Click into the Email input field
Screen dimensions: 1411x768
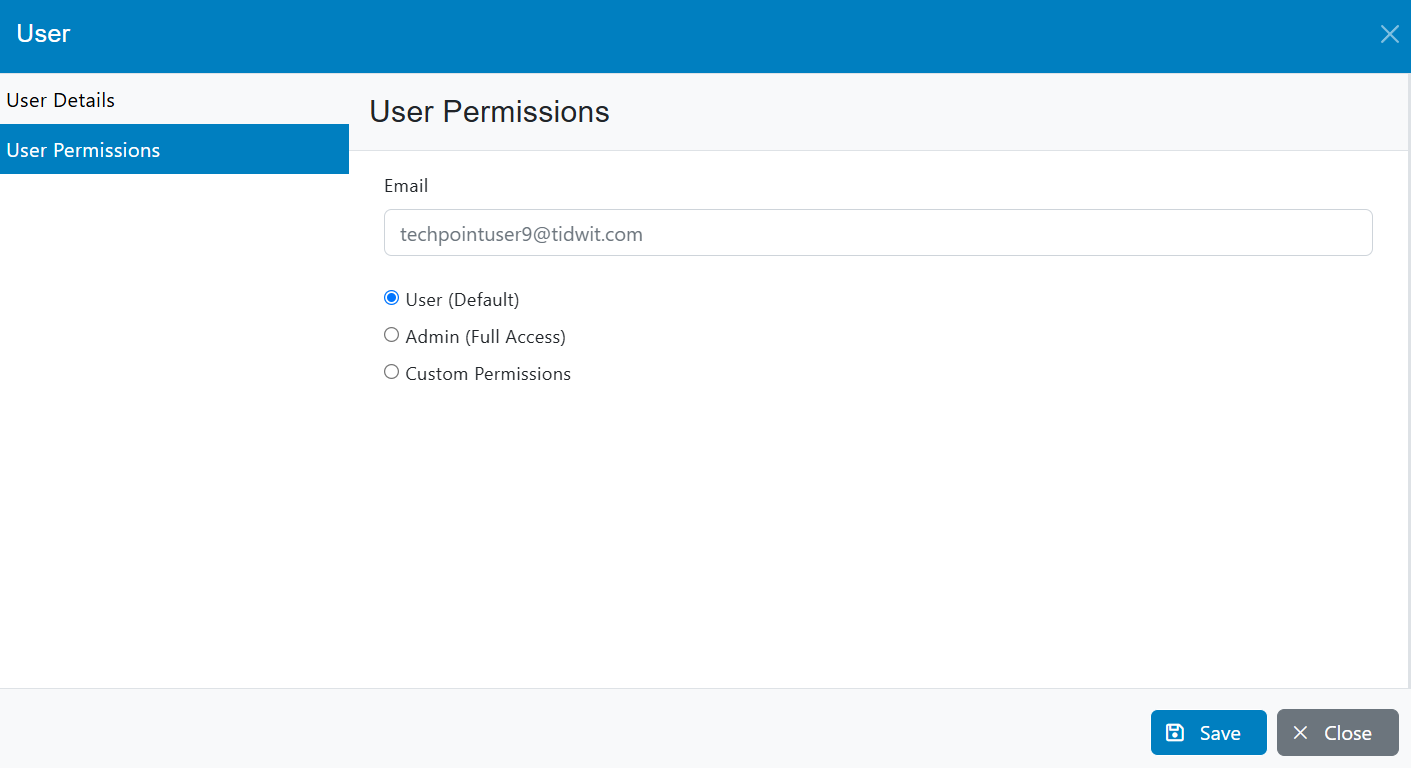[x=878, y=232]
